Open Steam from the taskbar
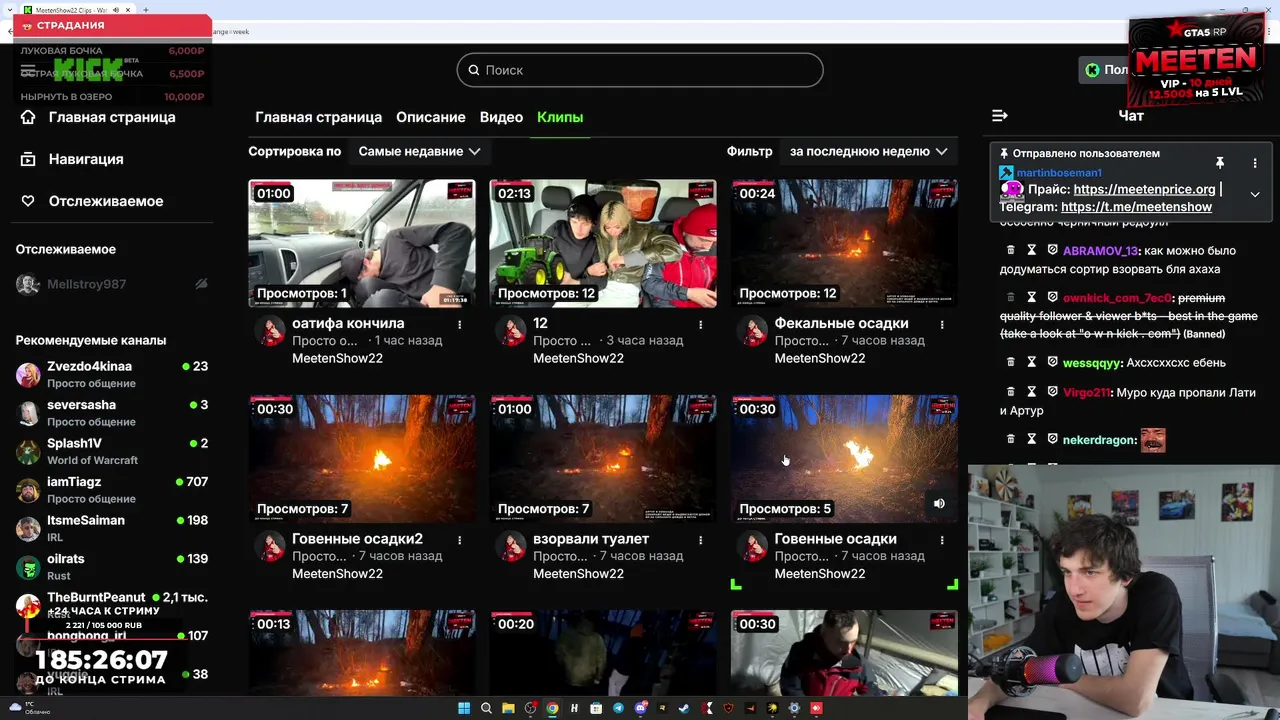Screen dimensions: 1280x720 tap(684, 708)
